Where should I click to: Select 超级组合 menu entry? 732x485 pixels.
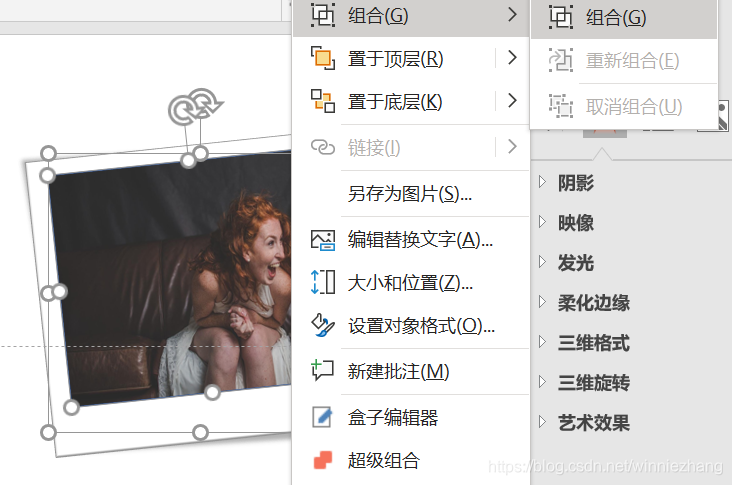click(x=411, y=460)
